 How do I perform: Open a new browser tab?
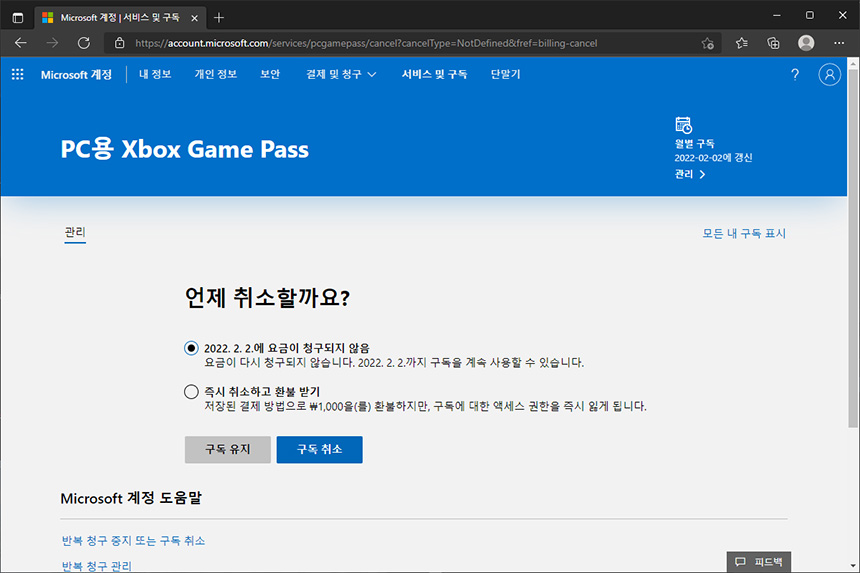pos(219,18)
